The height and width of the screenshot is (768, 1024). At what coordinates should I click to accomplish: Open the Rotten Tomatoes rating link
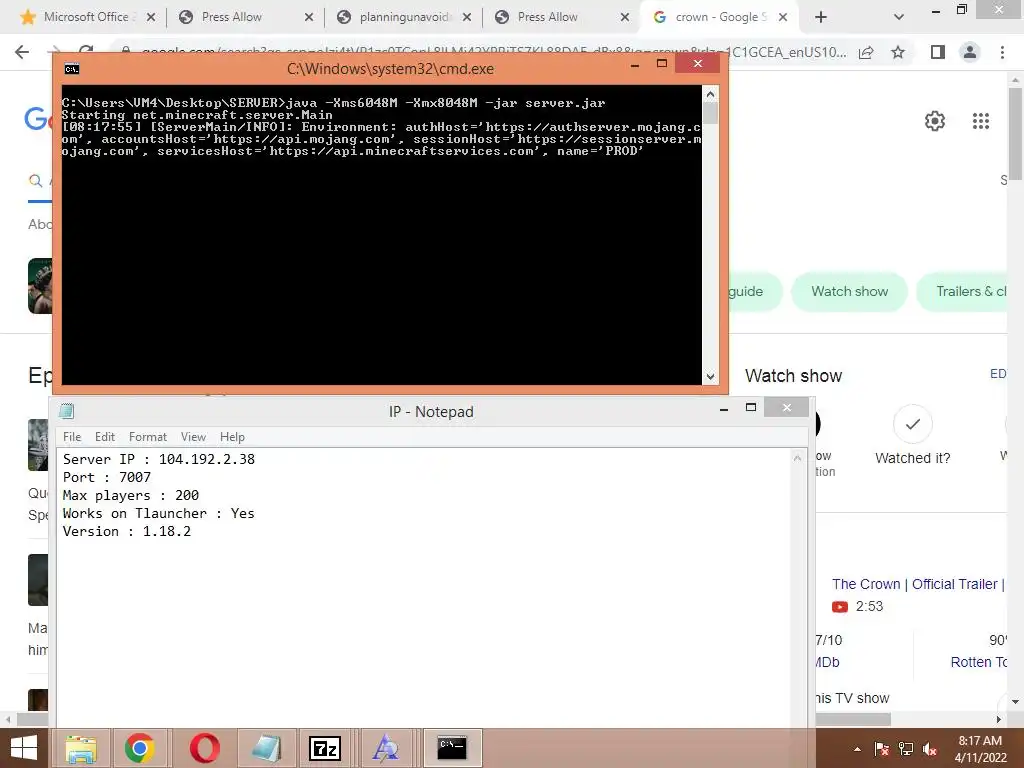[978, 662]
